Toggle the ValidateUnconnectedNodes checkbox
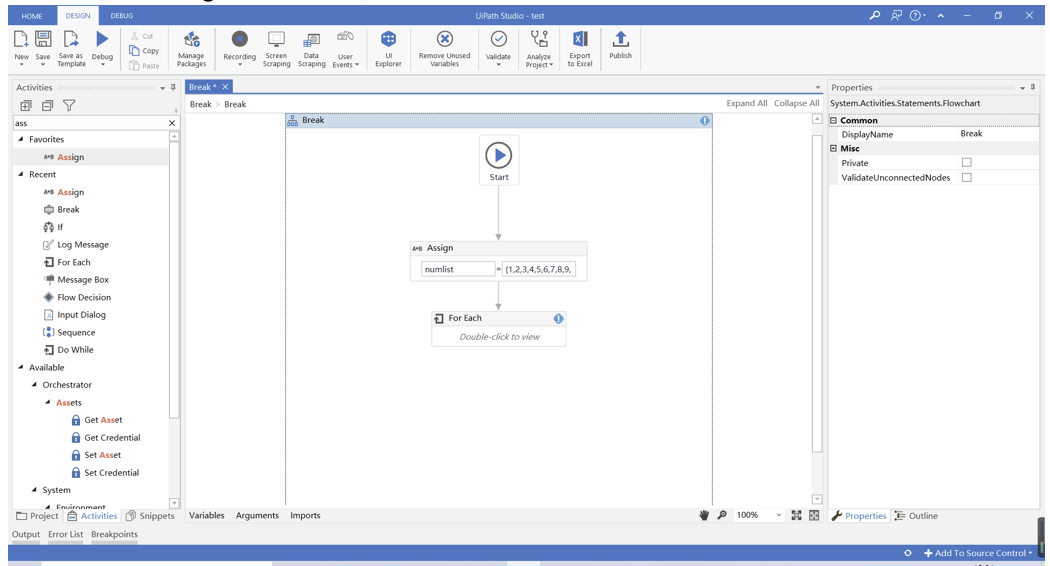Screen dimensions: 1050x566 (x=966, y=178)
